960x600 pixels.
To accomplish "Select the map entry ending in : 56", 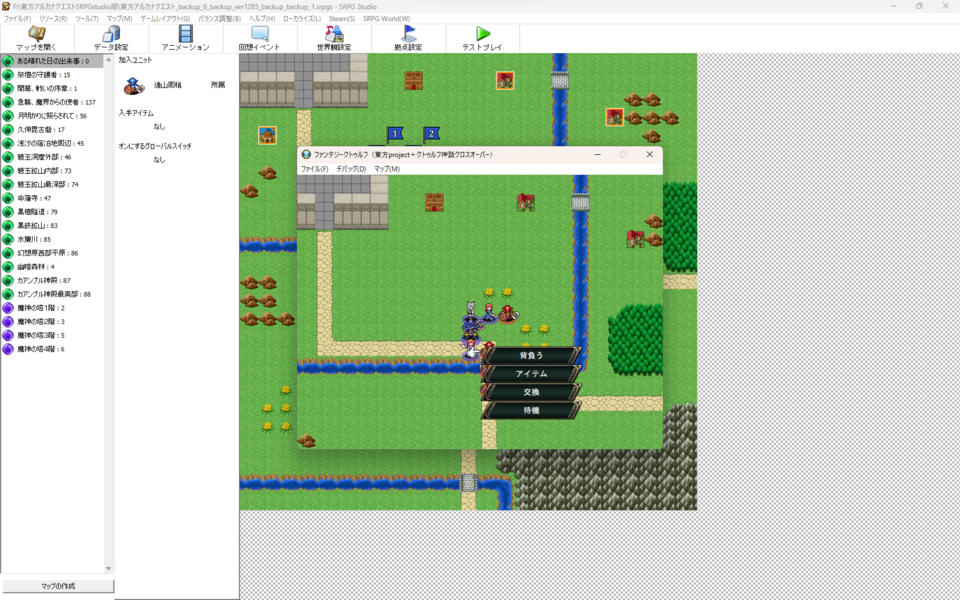I will coord(52,116).
